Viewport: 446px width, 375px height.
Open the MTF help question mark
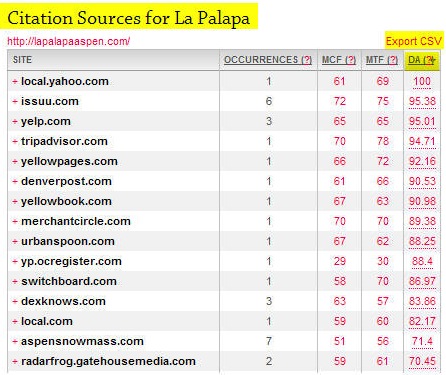point(393,60)
